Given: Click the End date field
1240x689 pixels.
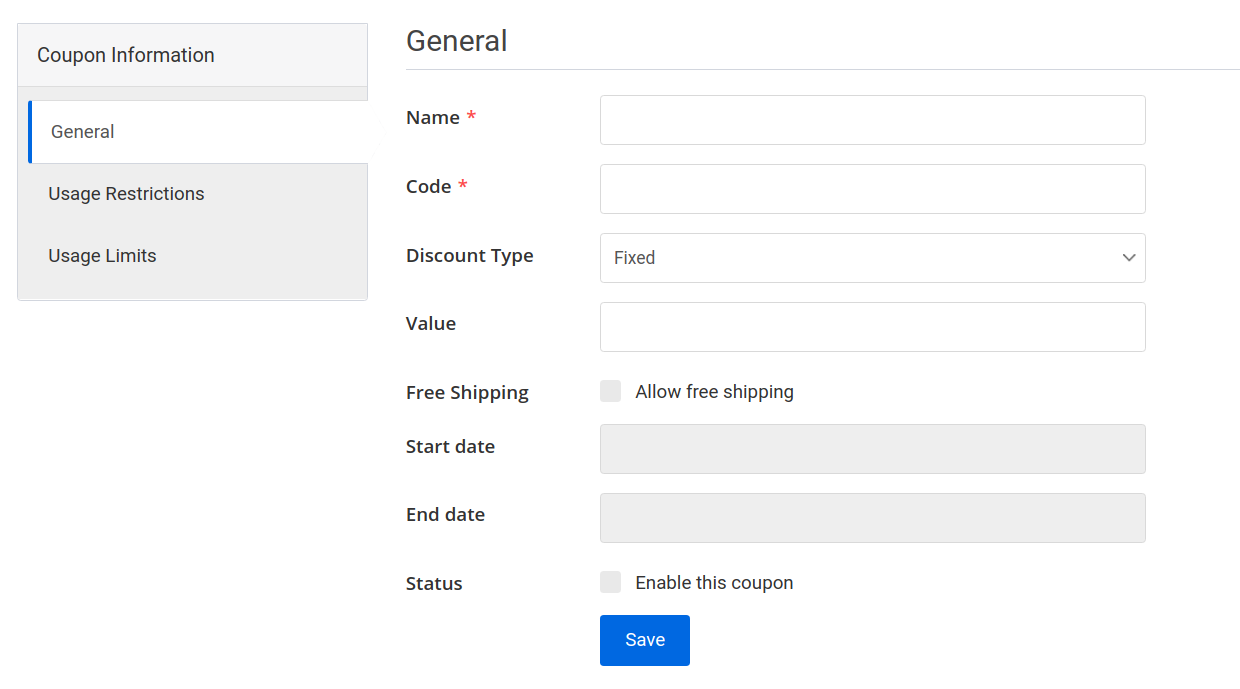Looking at the screenshot, I should pos(870,518).
